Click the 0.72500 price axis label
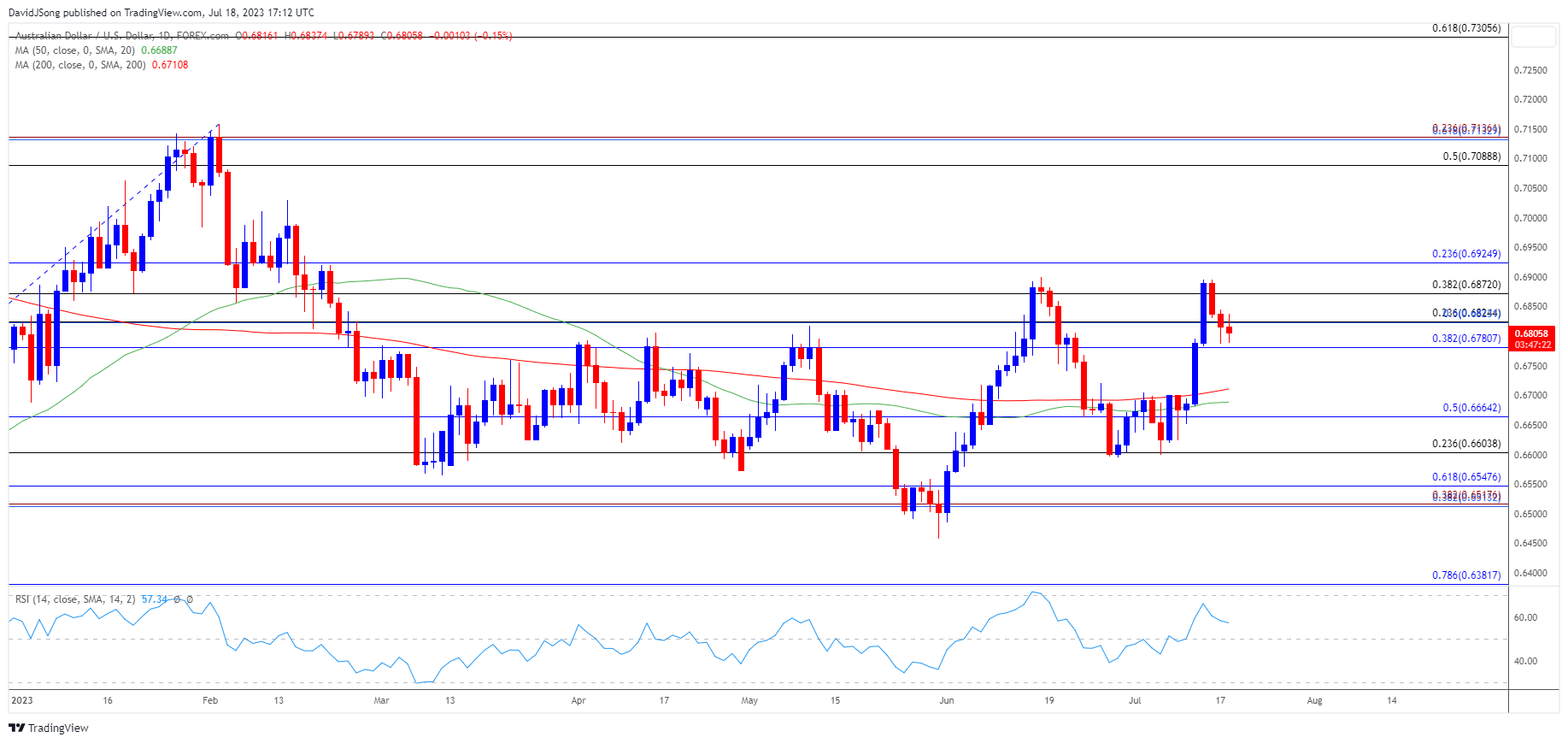 pyautogui.click(x=1530, y=70)
